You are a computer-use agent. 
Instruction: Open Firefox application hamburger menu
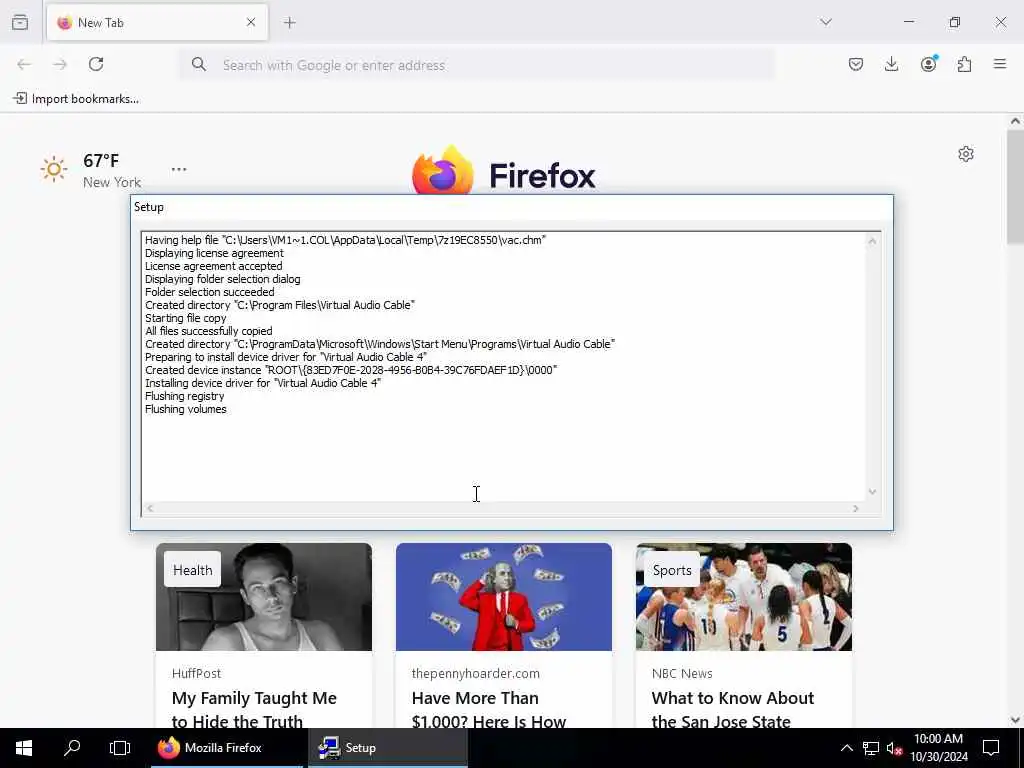(x=1000, y=64)
